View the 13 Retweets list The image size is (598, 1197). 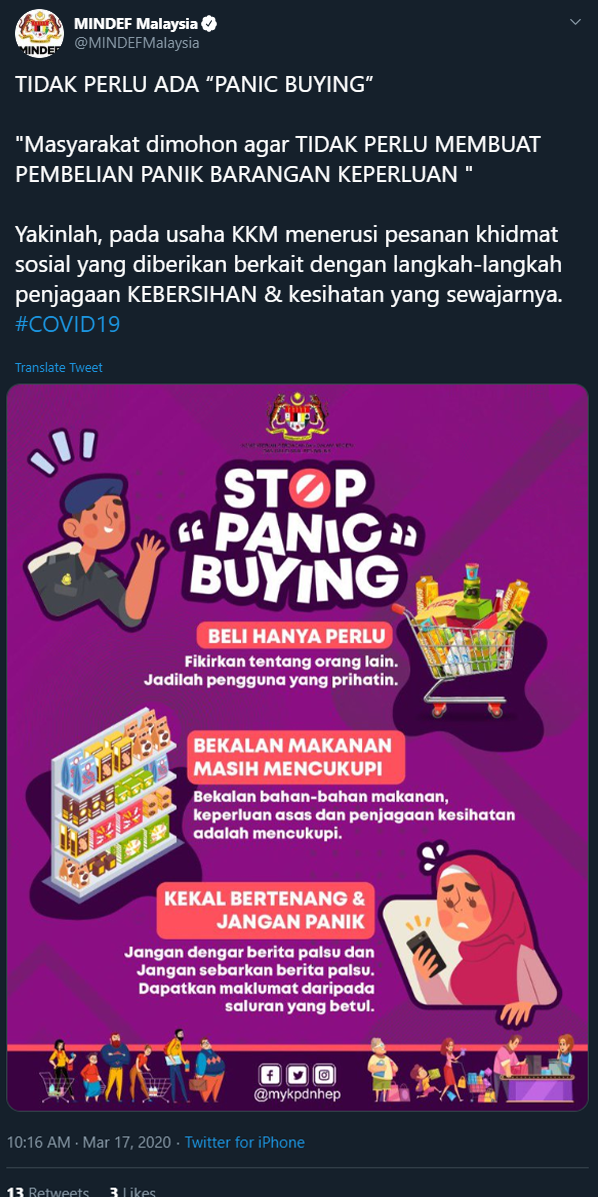(47, 1191)
